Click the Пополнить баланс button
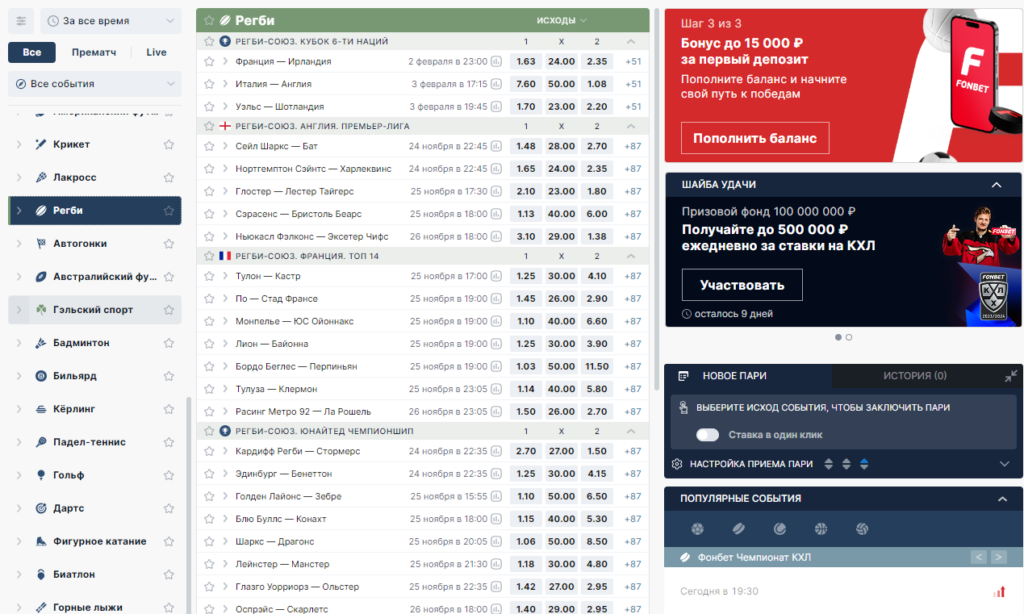Image resolution: width=1024 pixels, height=614 pixels. pos(755,138)
